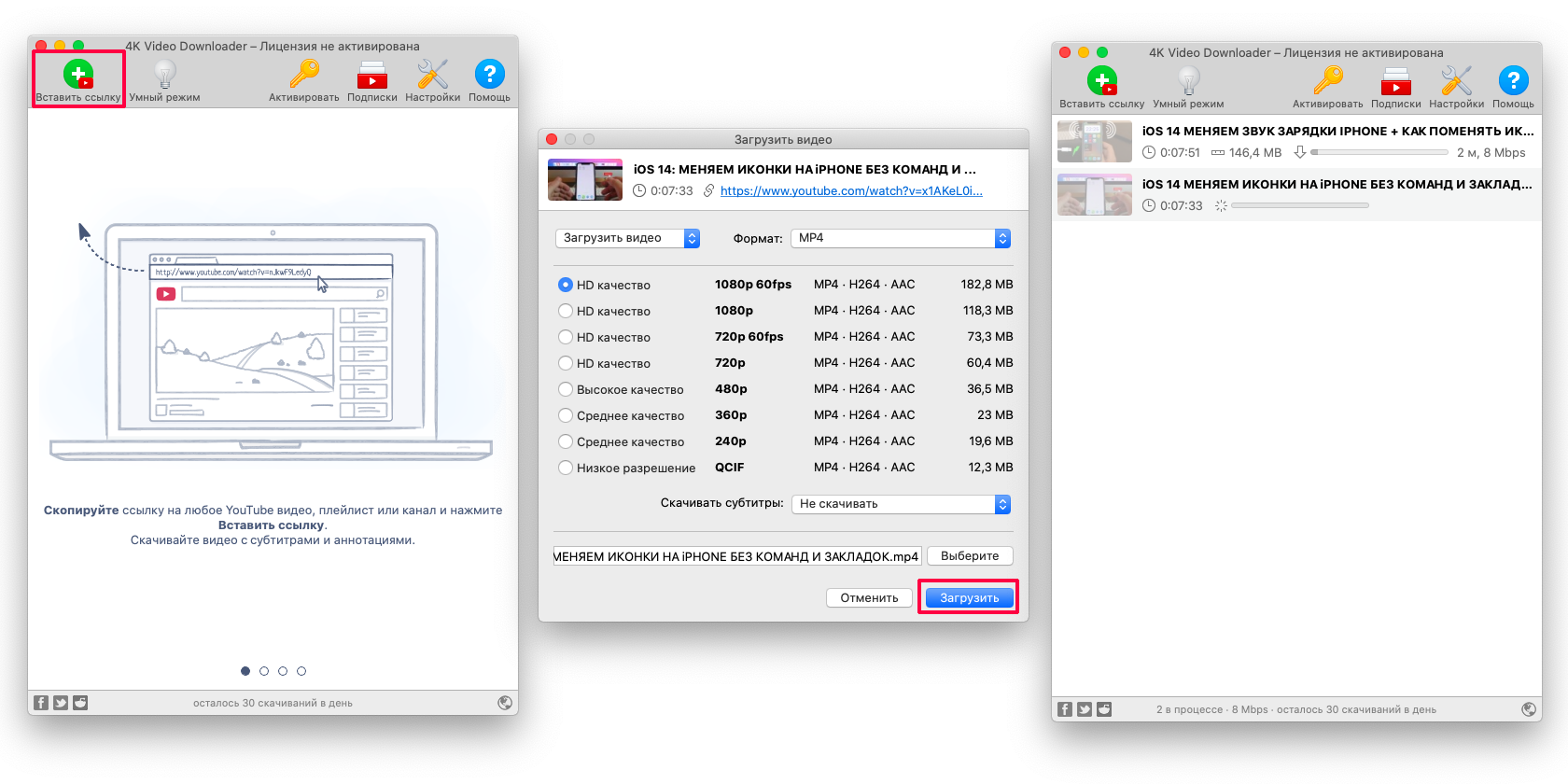Image resolution: width=1568 pixels, height=784 pixels.
Task: Click the output file name field
Action: pyautogui.click(x=737, y=556)
